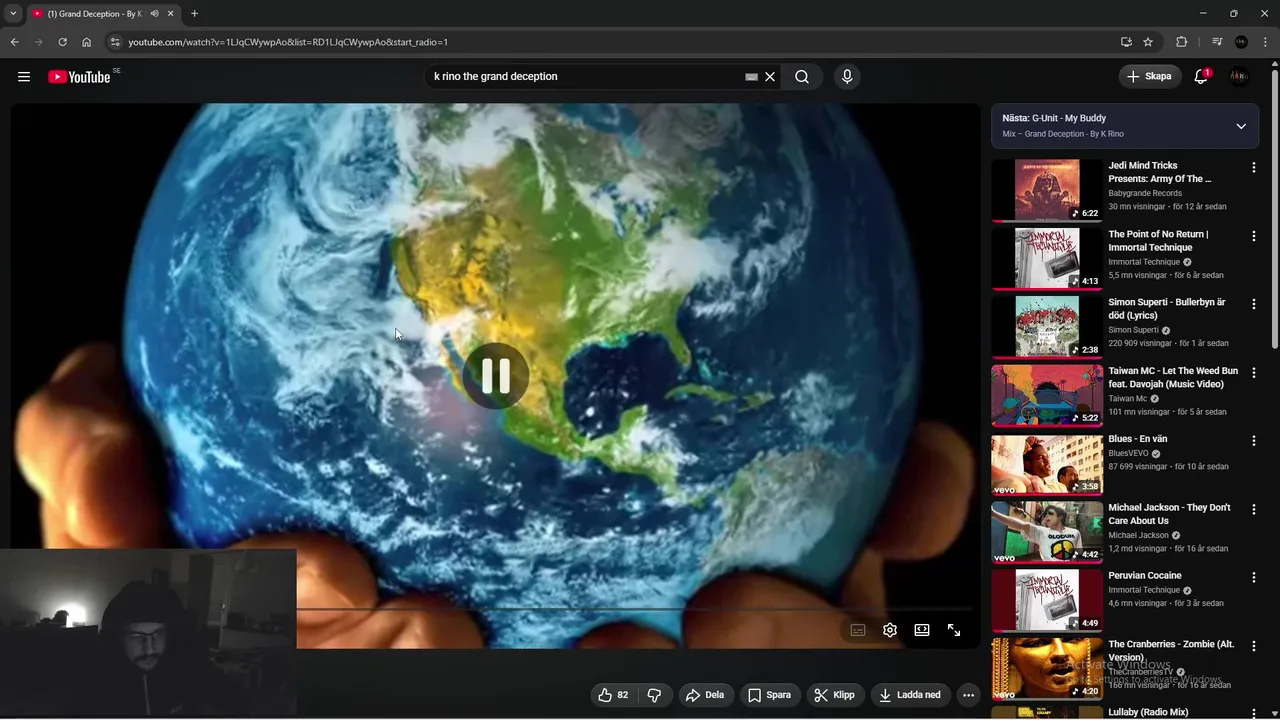Image resolution: width=1280 pixels, height=720 pixels.
Task: Focus the YouTube search input field
Action: (x=585, y=77)
